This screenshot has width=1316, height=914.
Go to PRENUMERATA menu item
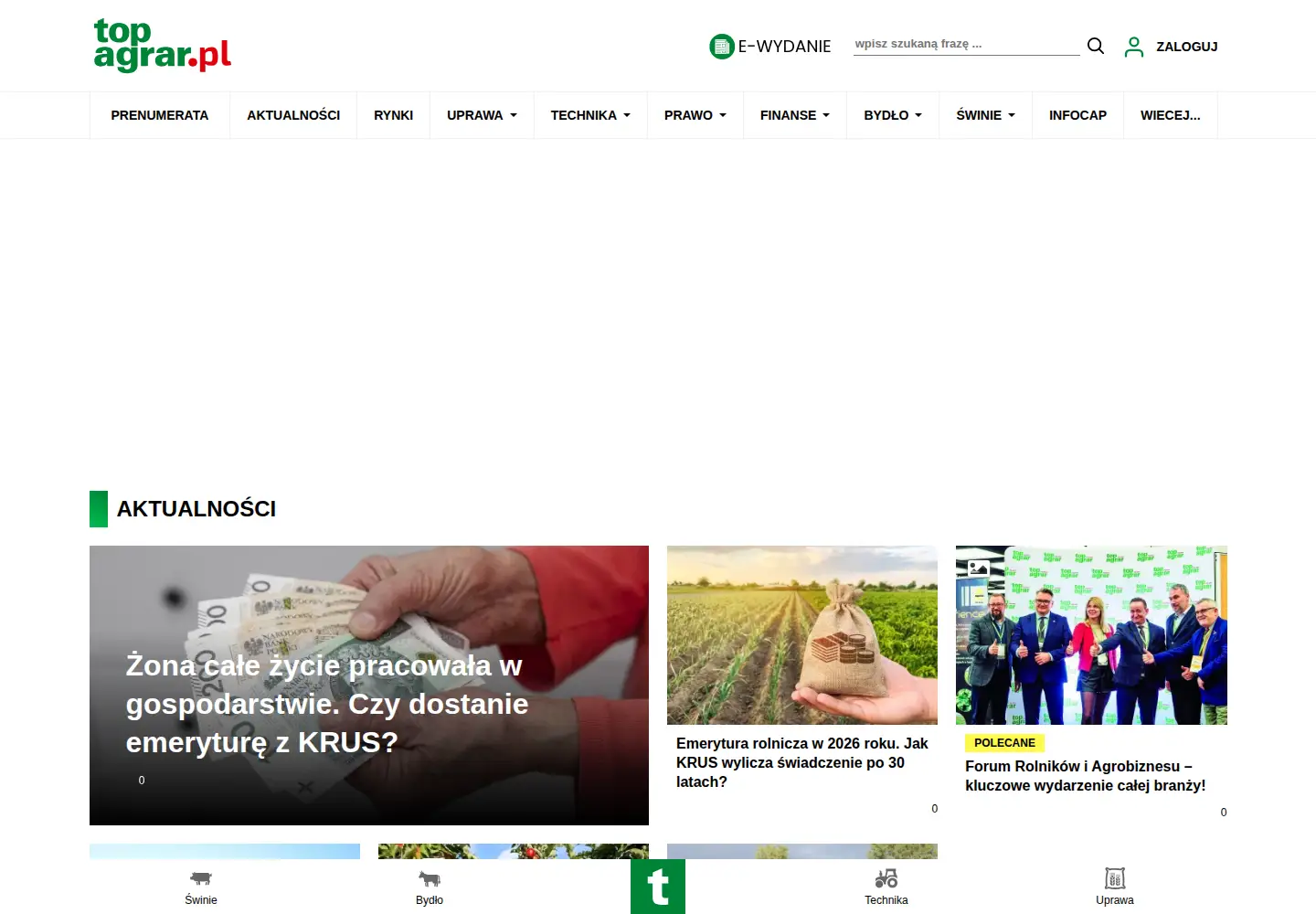click(160, 115)
